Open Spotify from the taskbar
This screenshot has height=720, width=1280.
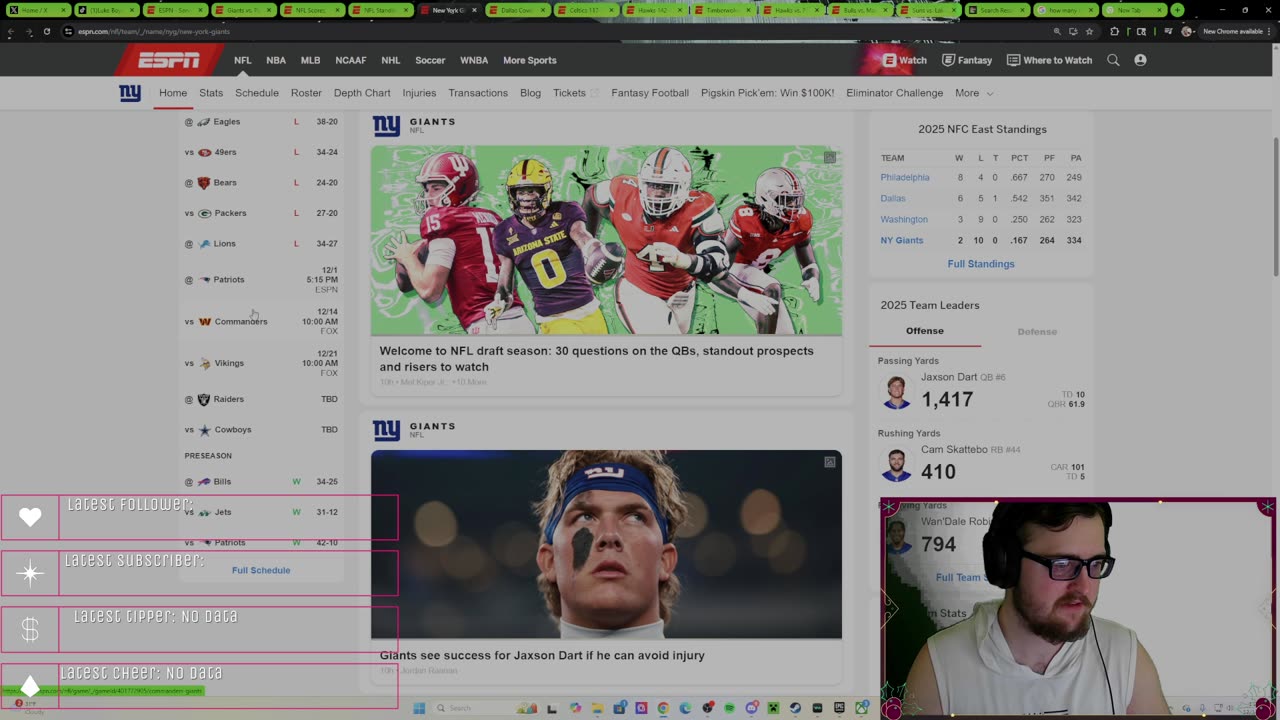coord(729,708)
